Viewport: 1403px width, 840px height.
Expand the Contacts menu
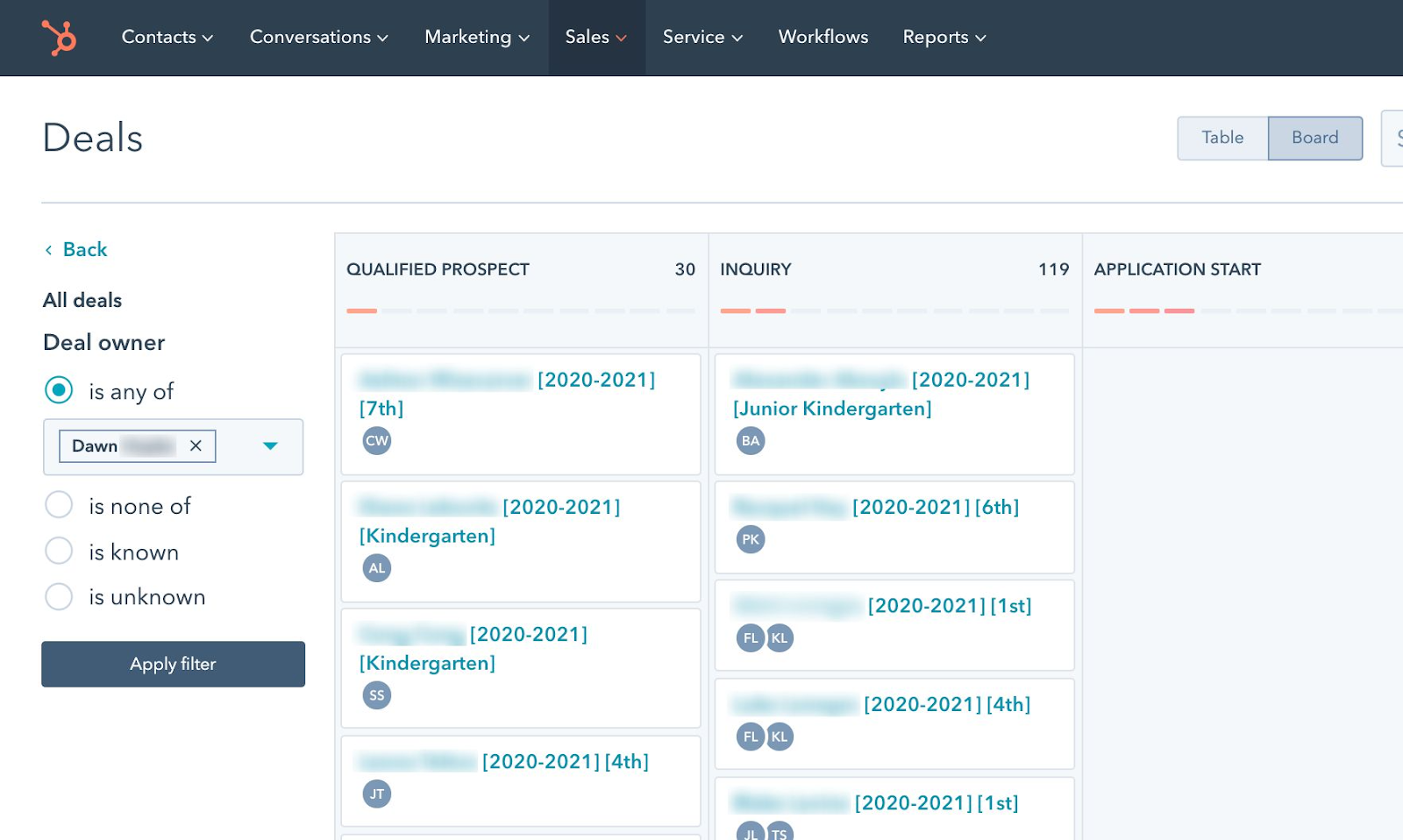pyautogui.click(x=167, y=37)
